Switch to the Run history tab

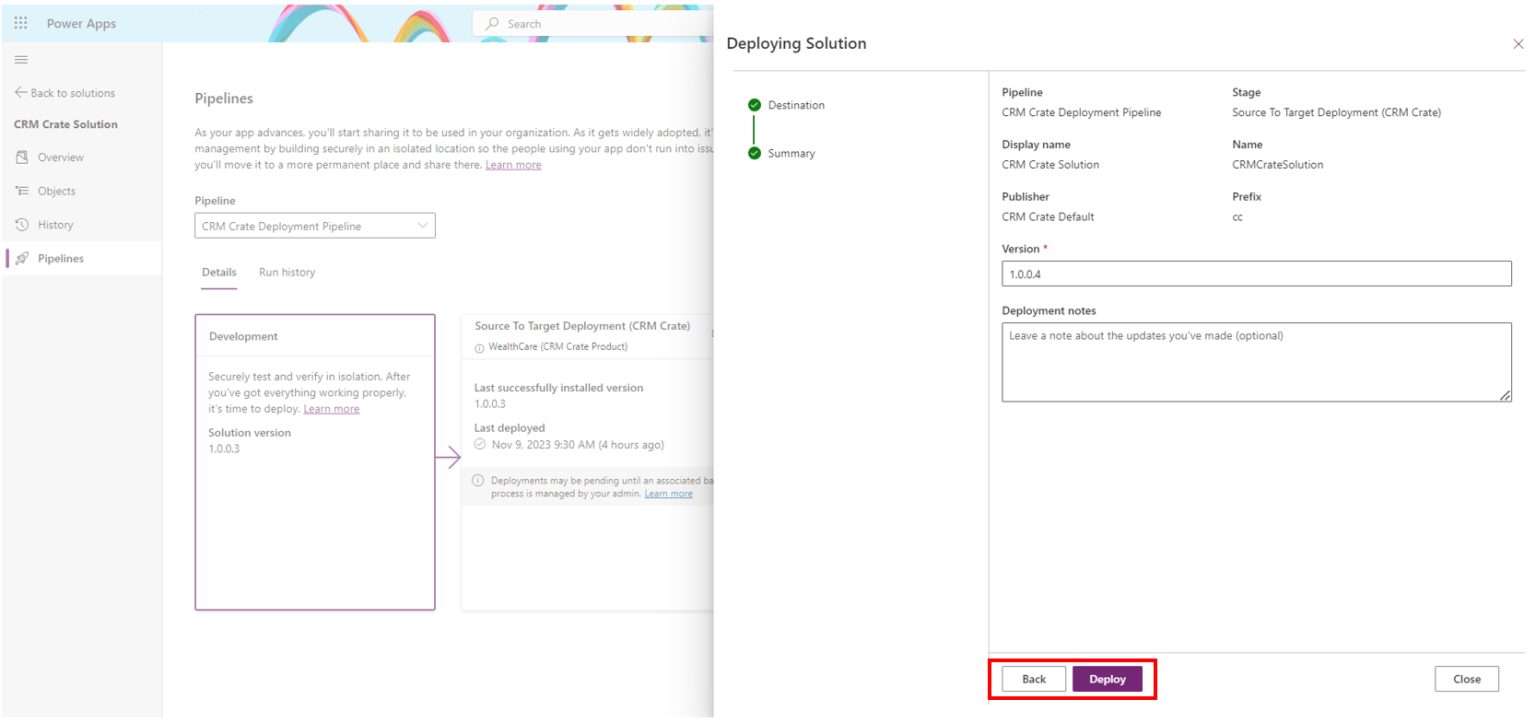(286, 272)
